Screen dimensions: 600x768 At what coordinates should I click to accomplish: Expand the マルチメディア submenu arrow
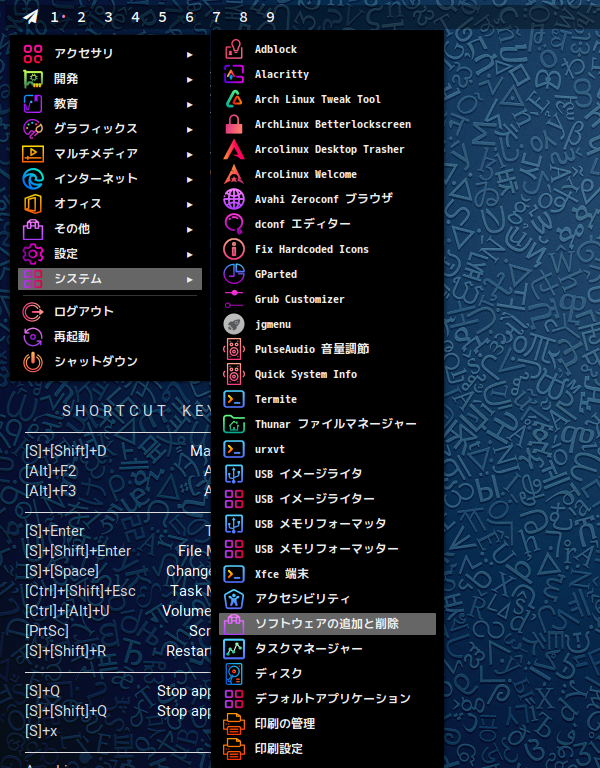[190, 154]
